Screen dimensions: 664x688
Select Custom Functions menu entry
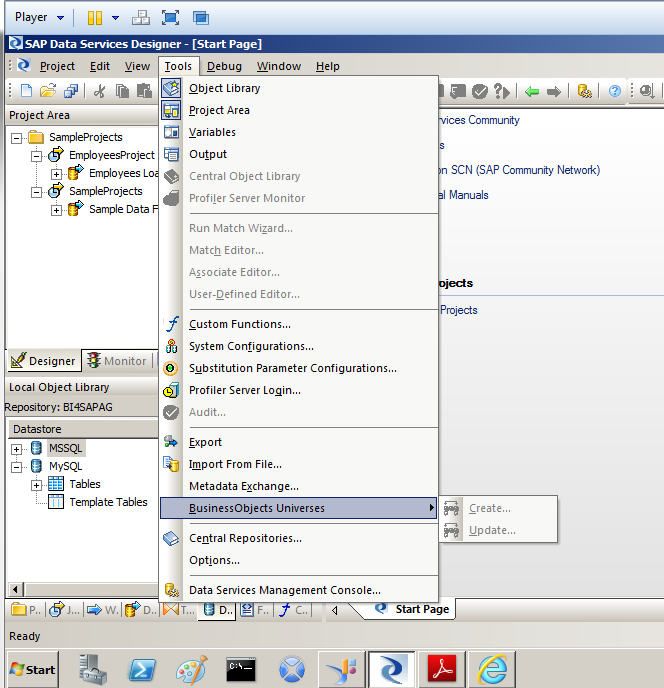(299, 324)
